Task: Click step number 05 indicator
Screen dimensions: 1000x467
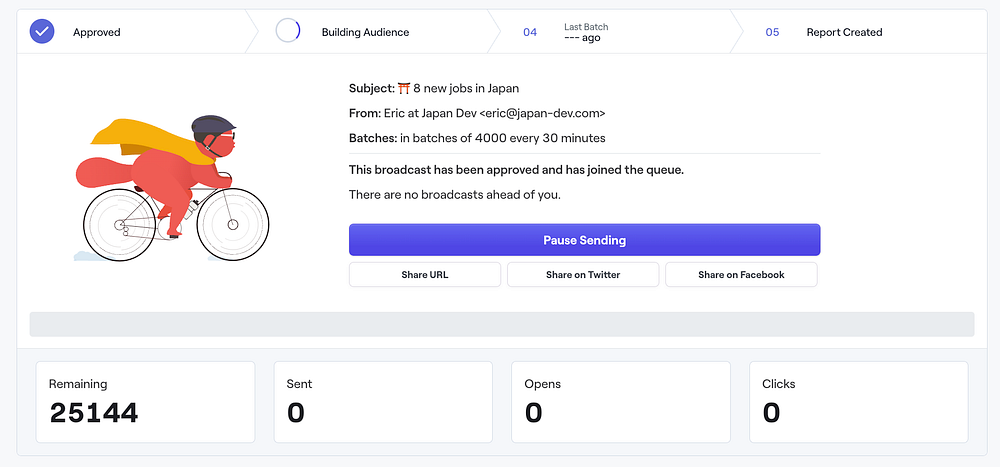Action: [x=772, y=32]
